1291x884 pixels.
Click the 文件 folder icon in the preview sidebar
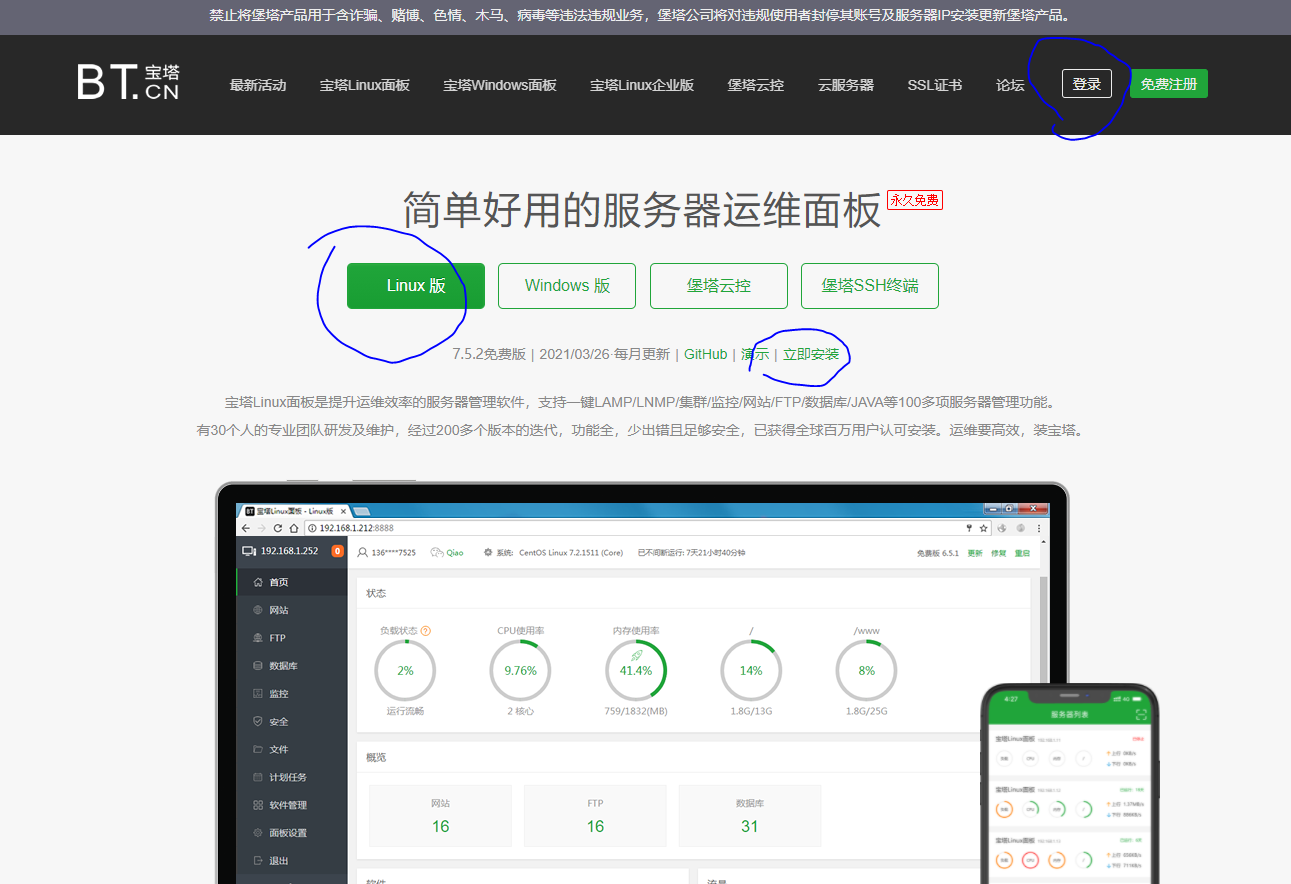click(x=258, y=749)
